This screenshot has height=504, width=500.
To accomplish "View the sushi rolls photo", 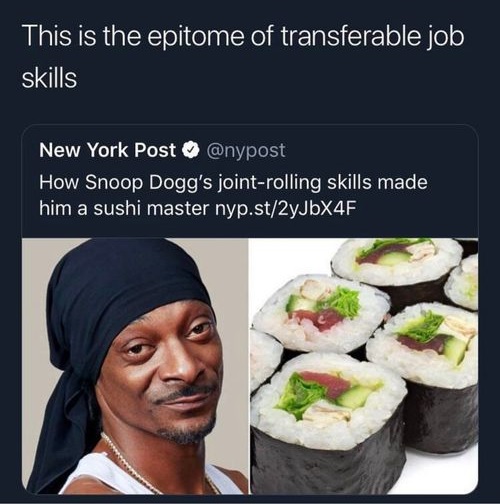I will (x=364, y=366).
